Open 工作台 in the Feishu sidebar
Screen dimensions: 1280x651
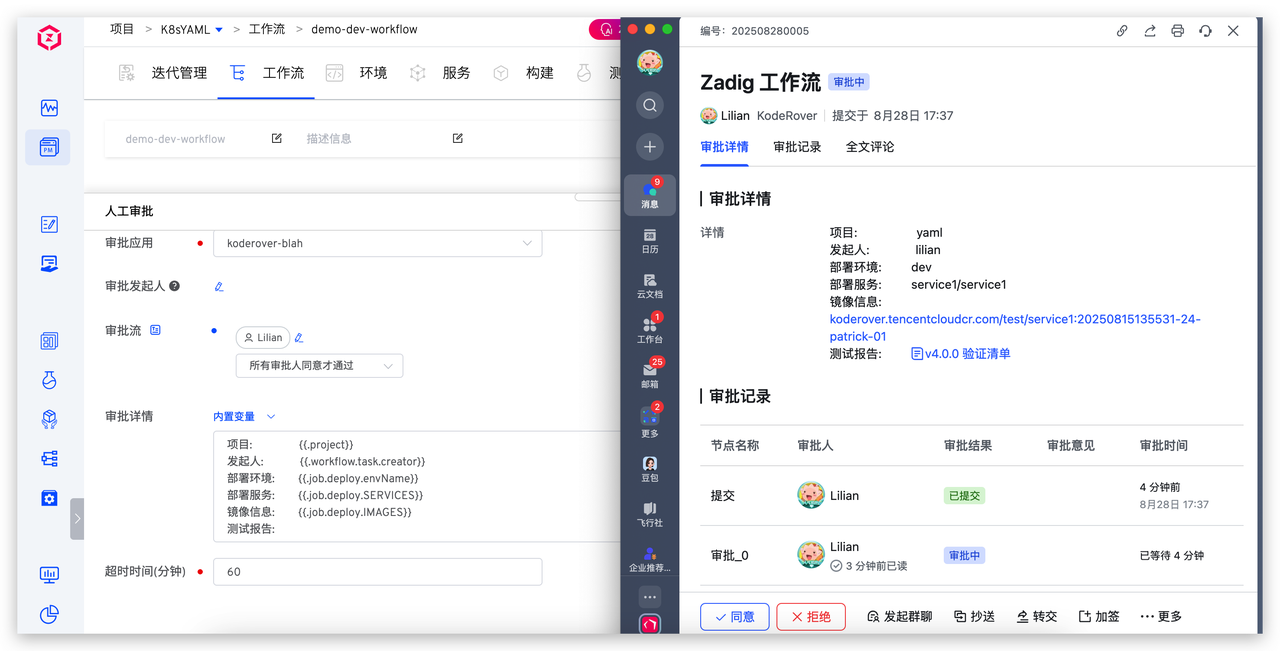(650, 331)
